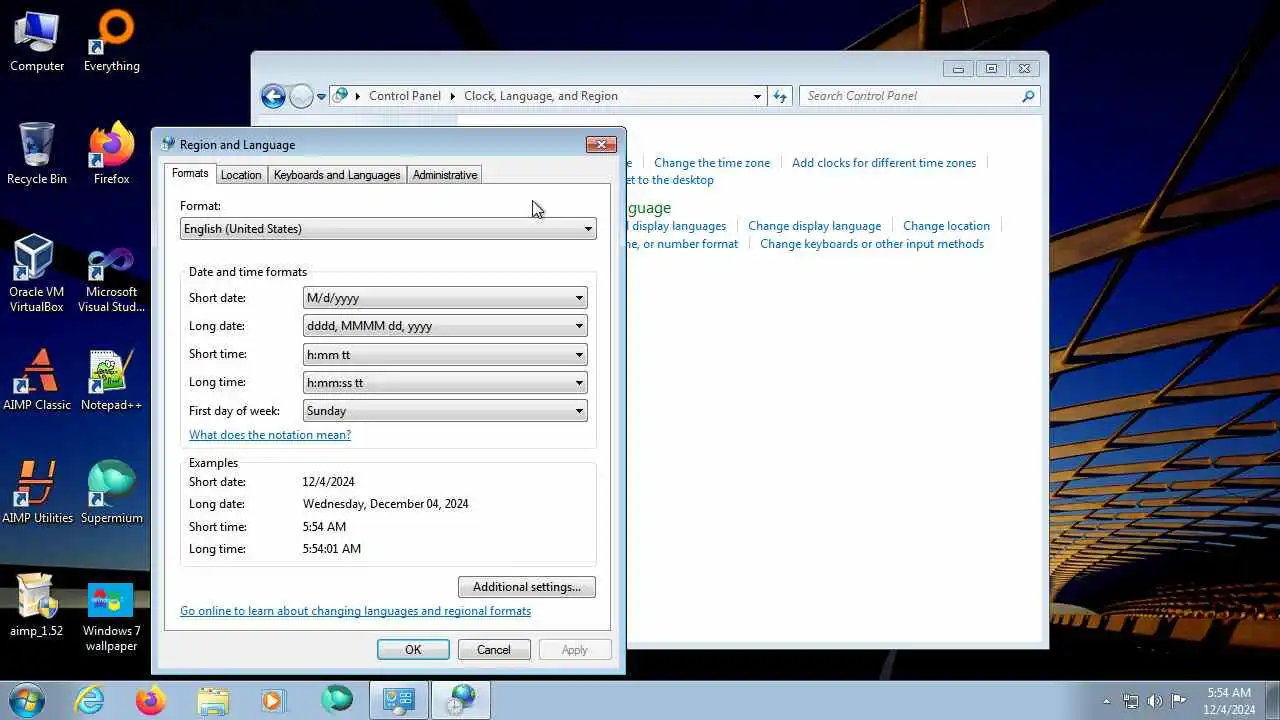
Task: Switch to Keyboards and Languages tab
Action: tap(337, 175)
